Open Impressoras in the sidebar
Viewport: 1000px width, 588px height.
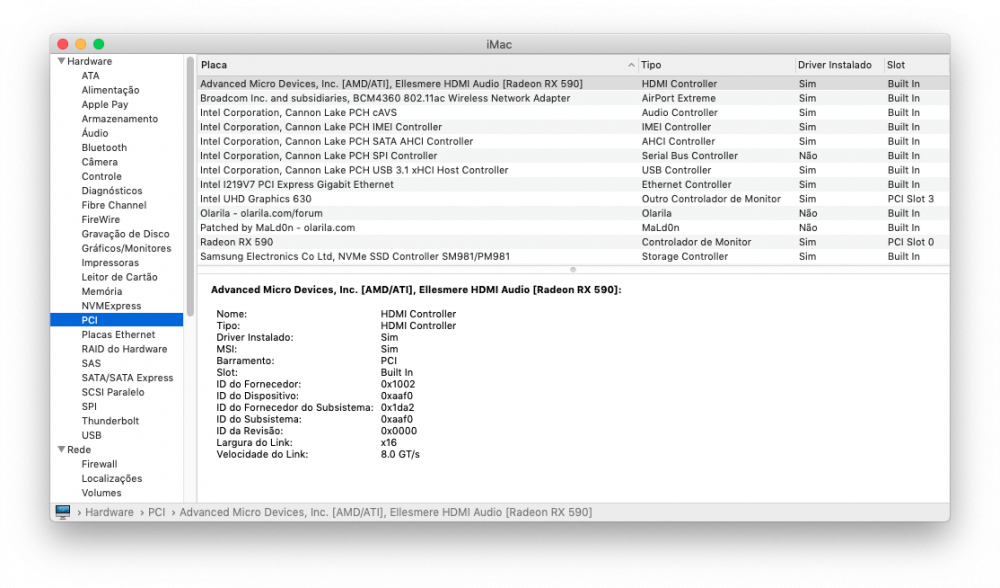click(110, 263)
